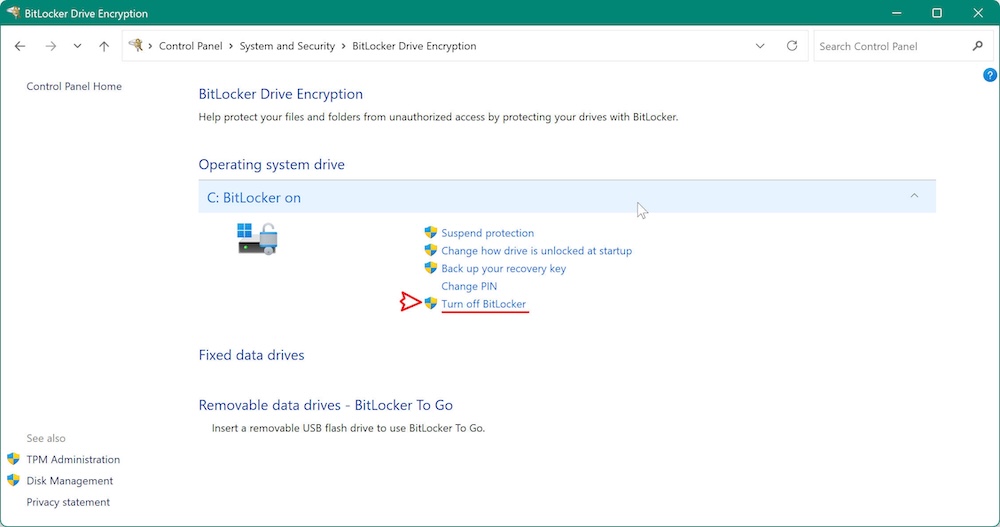Open the Change PIN link
1000x527 pixels.
[x=469, y=286]
